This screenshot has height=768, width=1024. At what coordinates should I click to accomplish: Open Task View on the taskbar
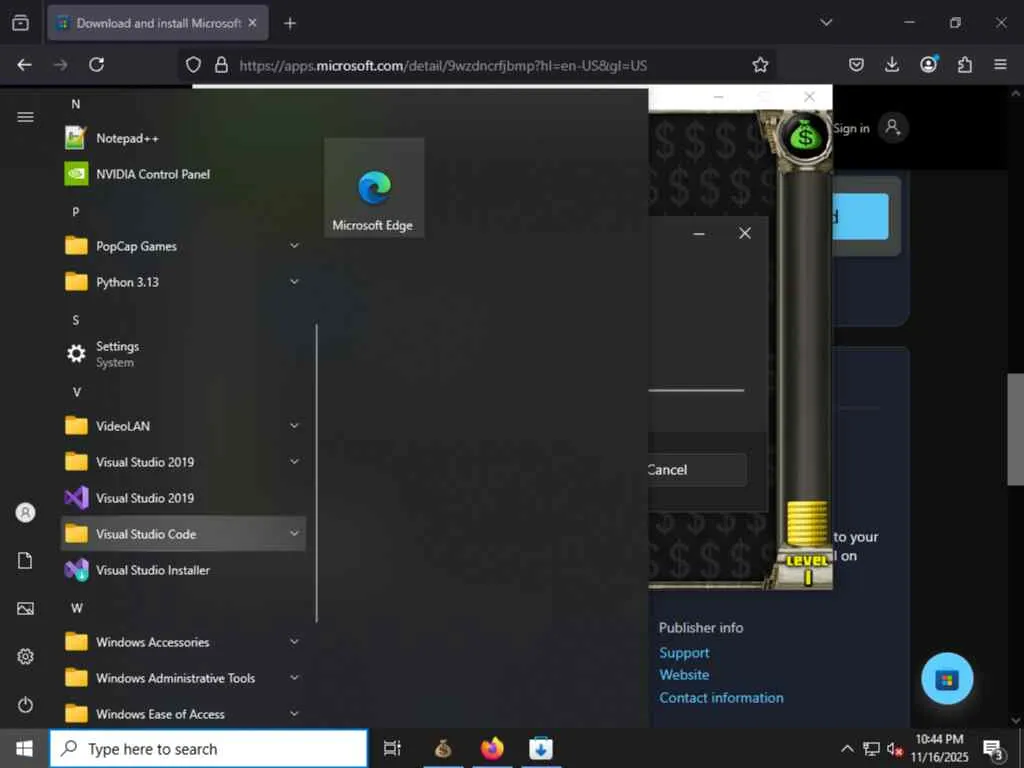coord(392,748)
